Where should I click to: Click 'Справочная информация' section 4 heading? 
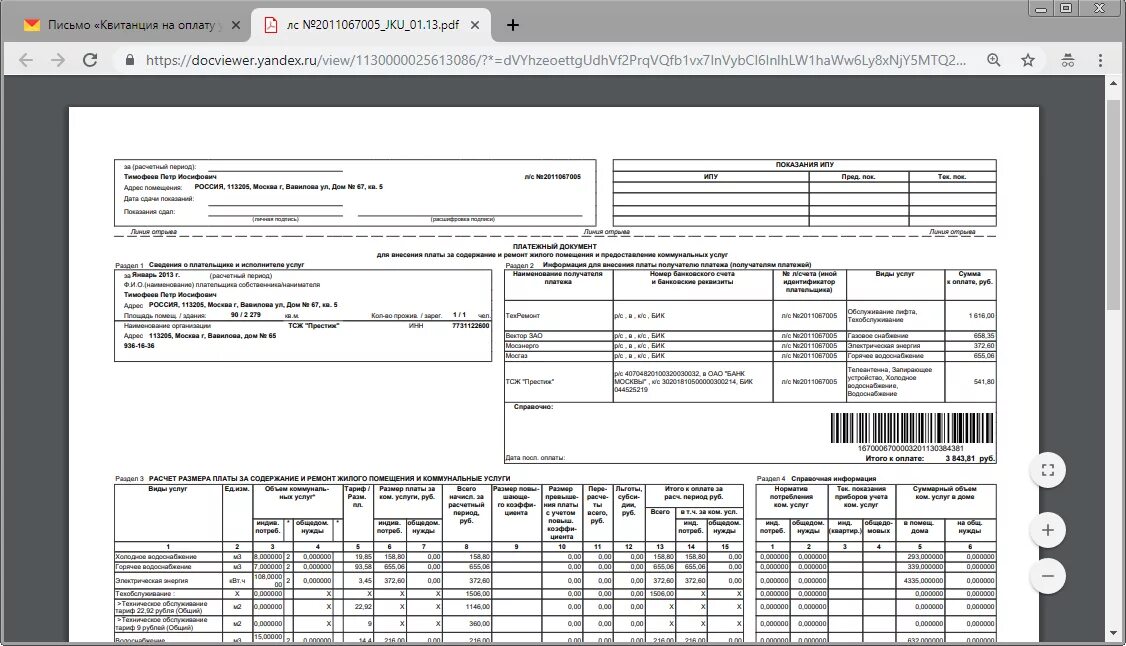pos(834,479)
